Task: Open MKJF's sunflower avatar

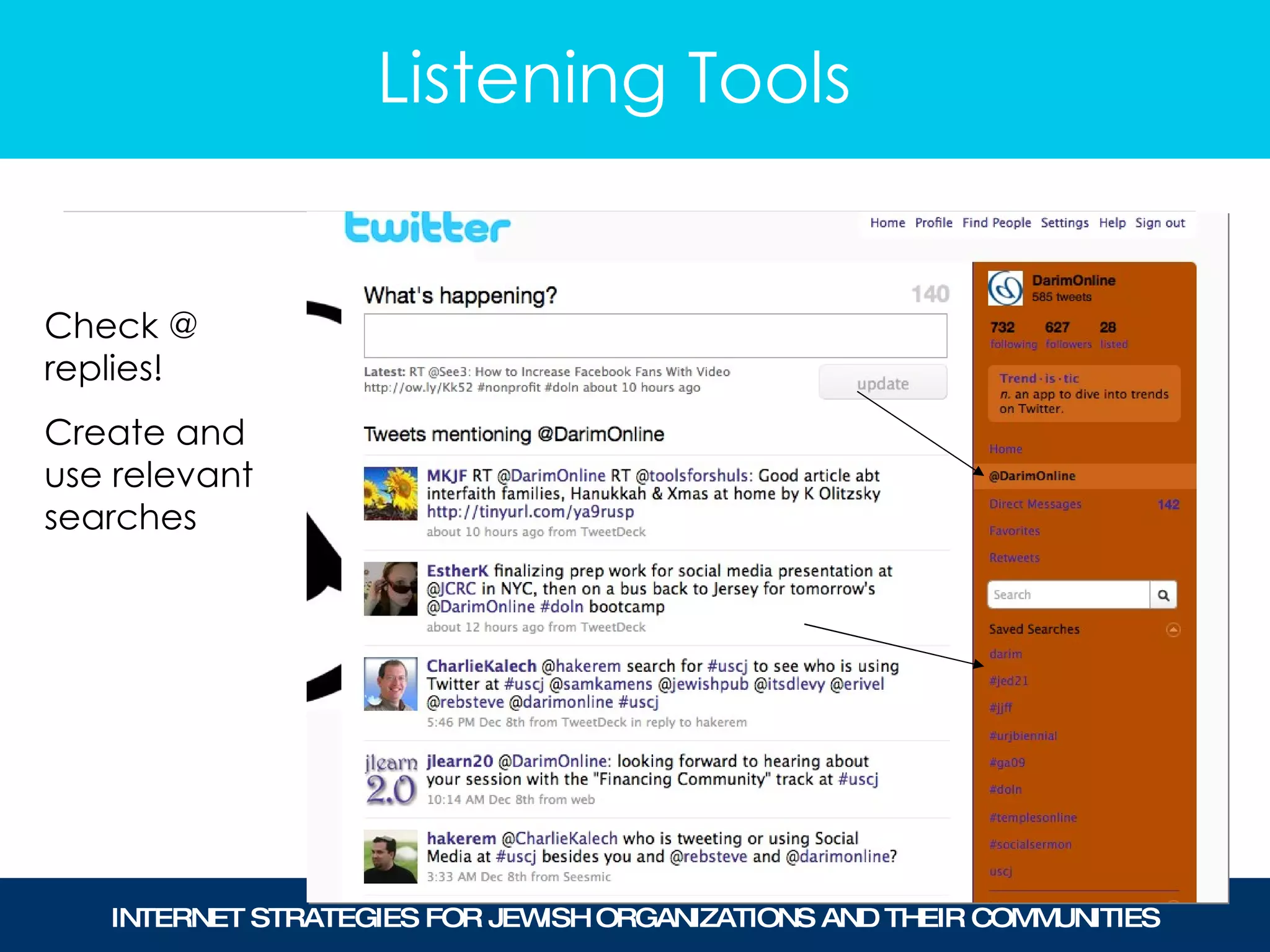Action: click(391, 493)
